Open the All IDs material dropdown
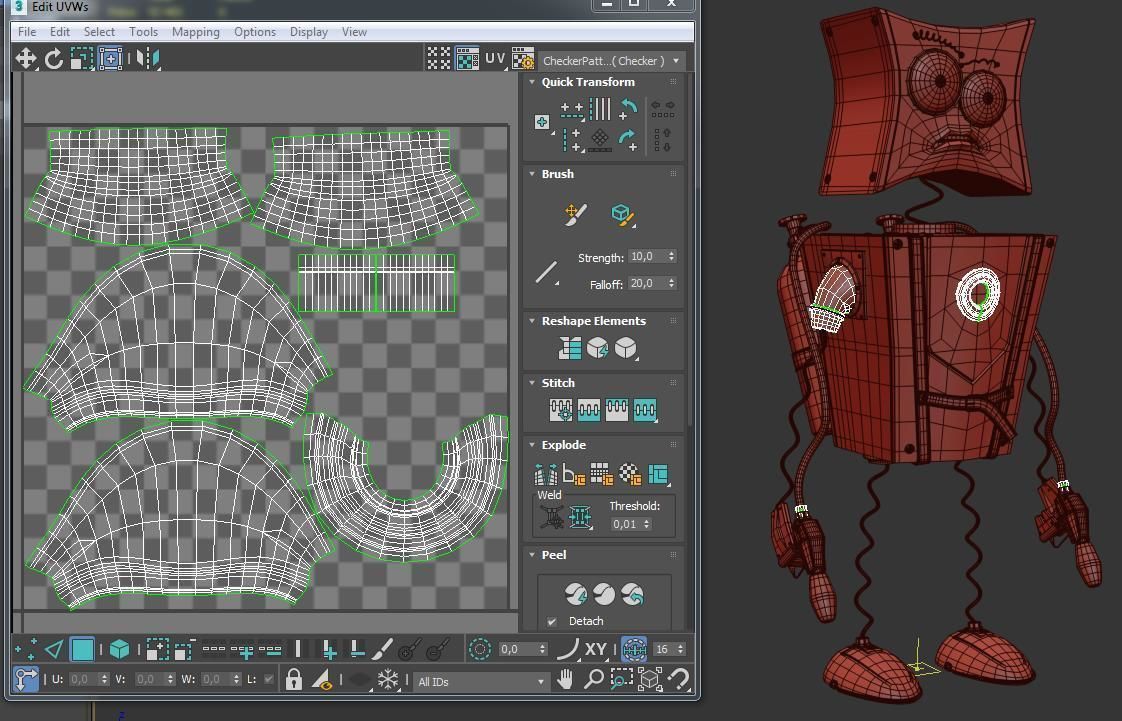The height and width of the screenshot is (721, 1122). pos(481,681)
